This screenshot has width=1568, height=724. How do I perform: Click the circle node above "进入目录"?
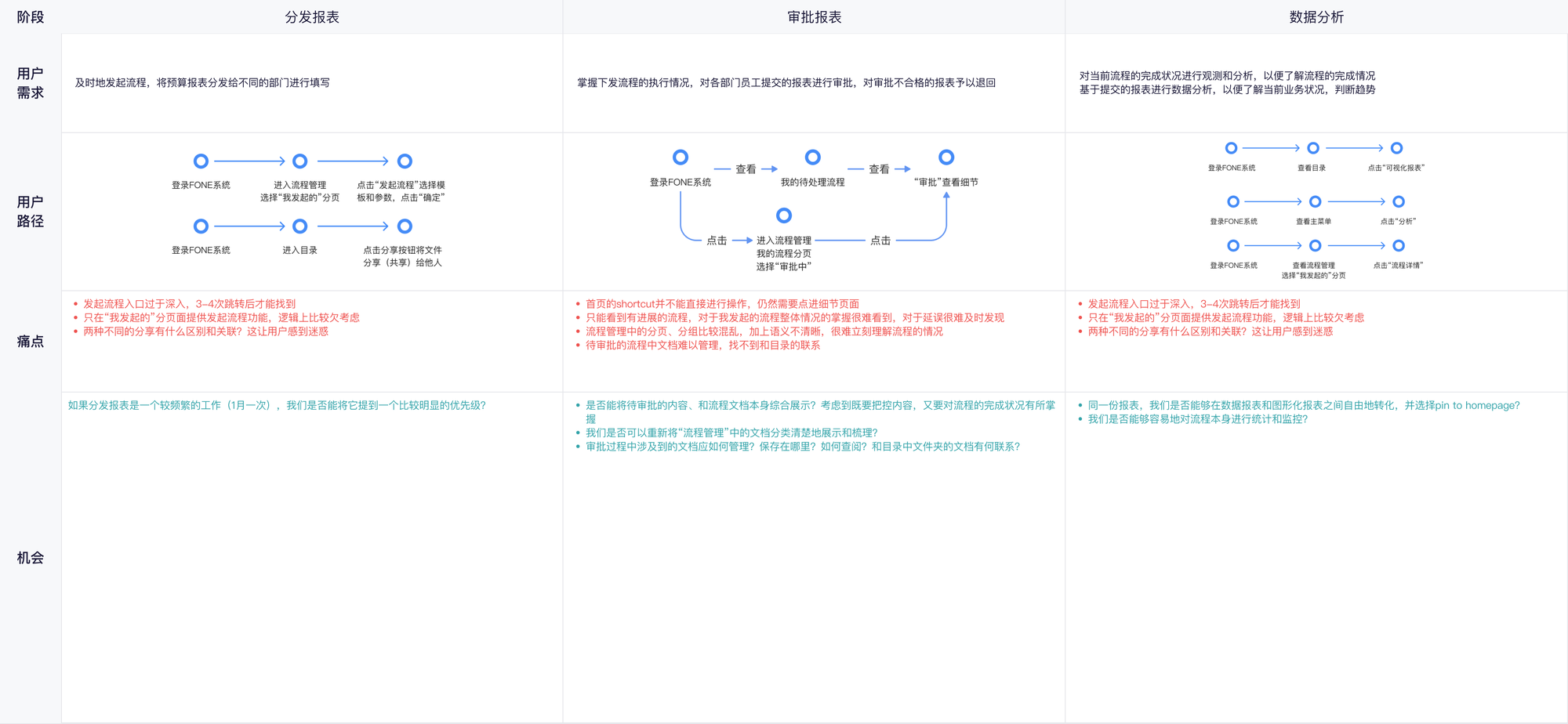[x=299, y=226]
